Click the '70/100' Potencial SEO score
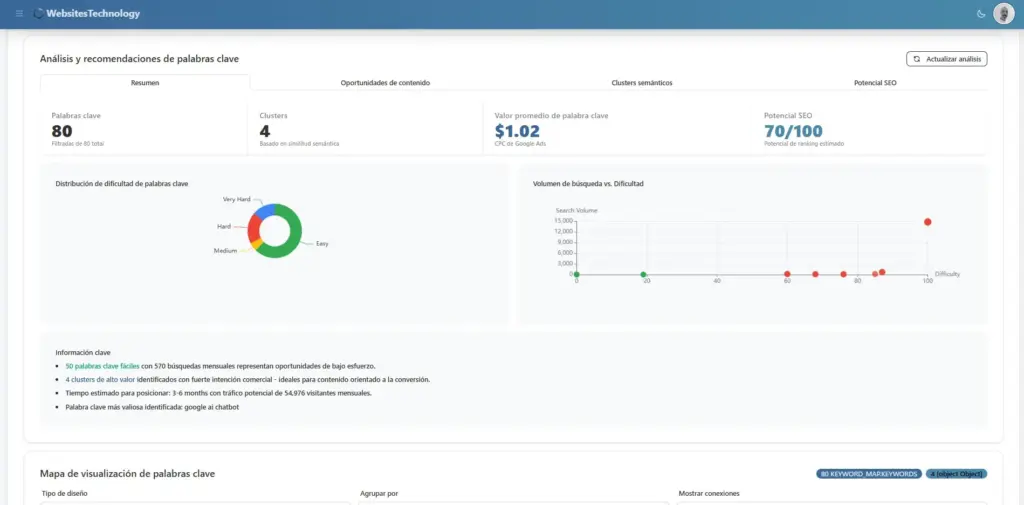 [x=793, y=131]
